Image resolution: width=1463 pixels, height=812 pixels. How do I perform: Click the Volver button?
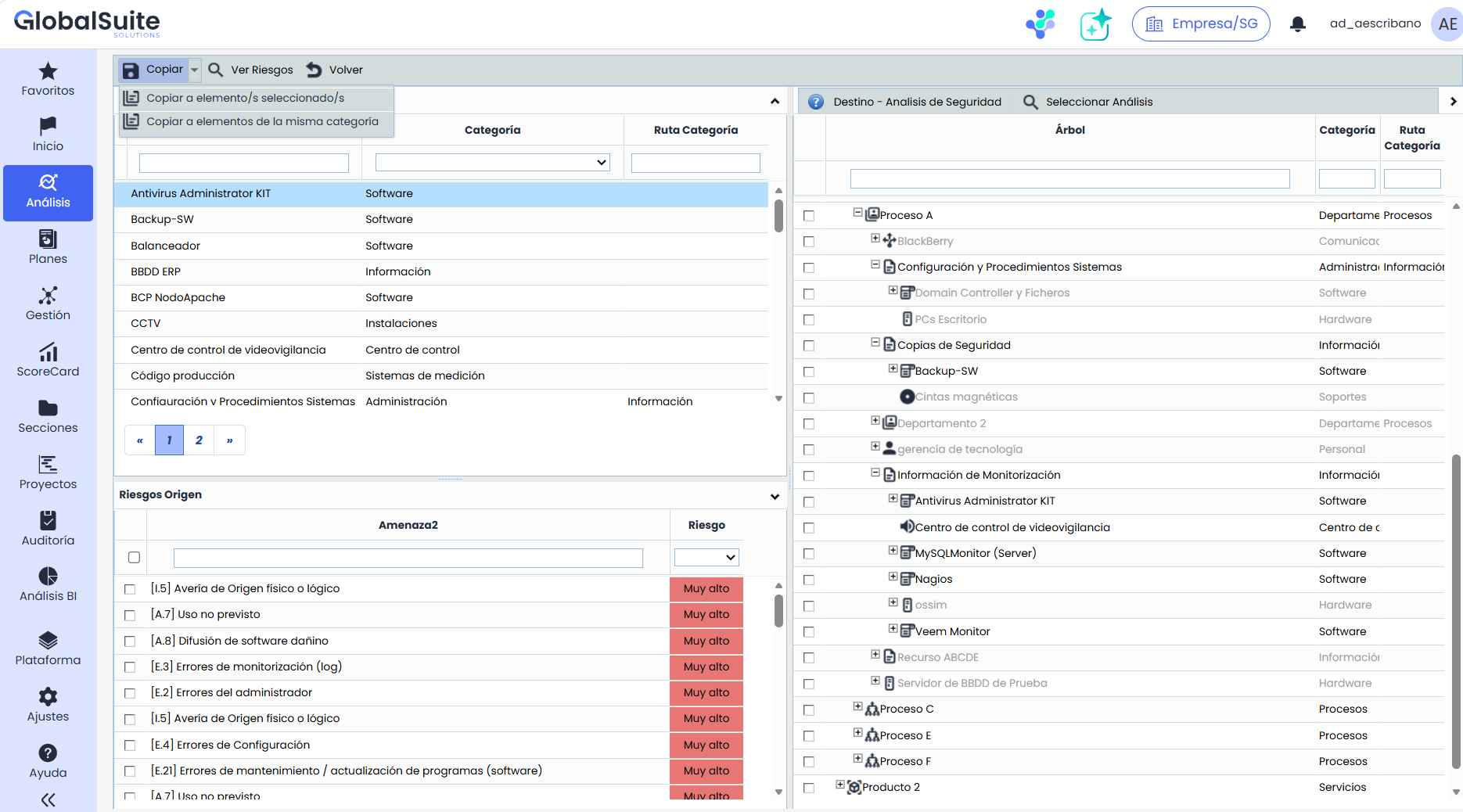(335, 70)
